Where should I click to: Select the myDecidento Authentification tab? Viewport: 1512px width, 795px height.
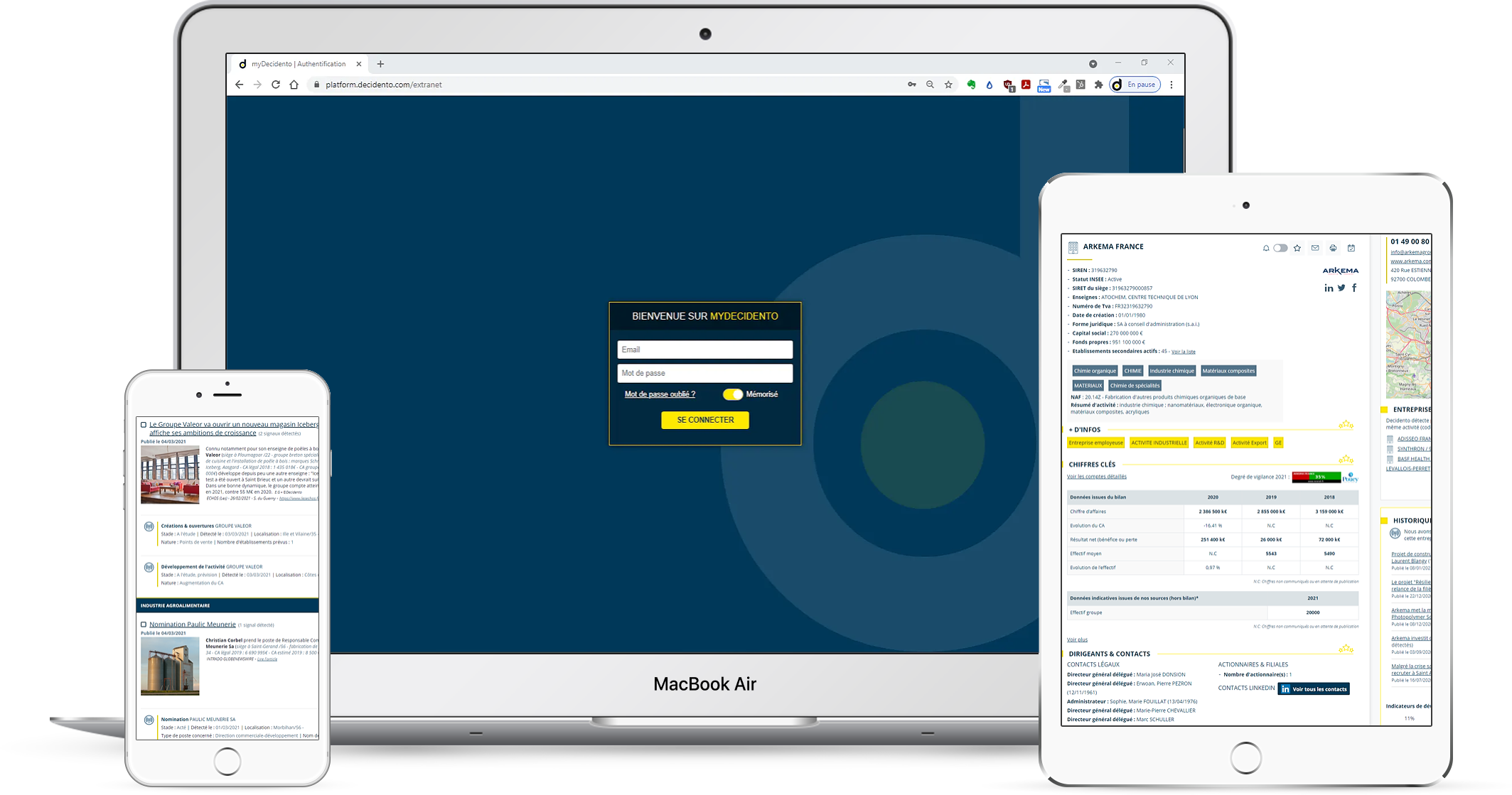pyautogui.click(x=299, y=64)
